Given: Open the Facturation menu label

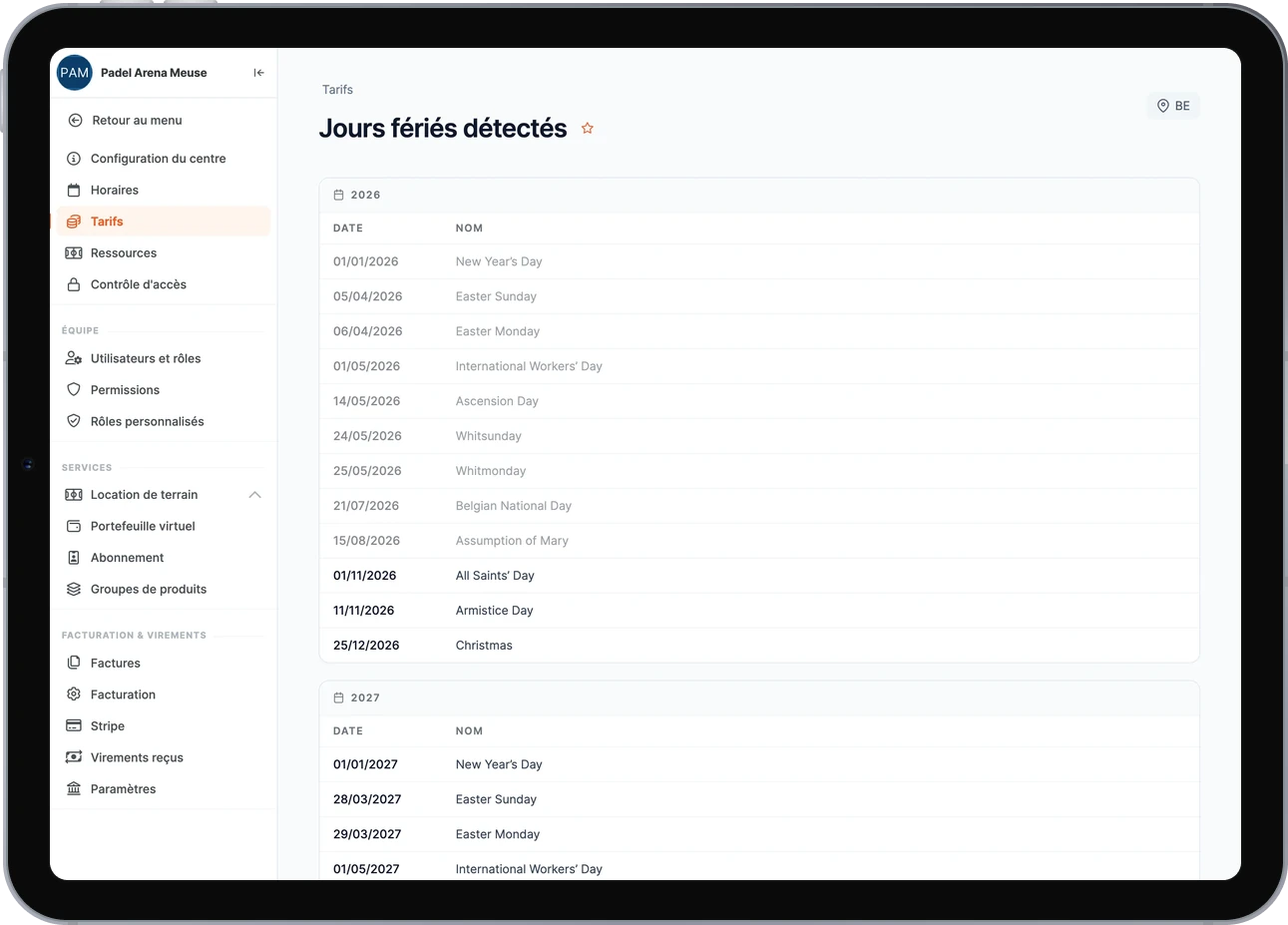Looking at the screenshot, I should [123, 694].
